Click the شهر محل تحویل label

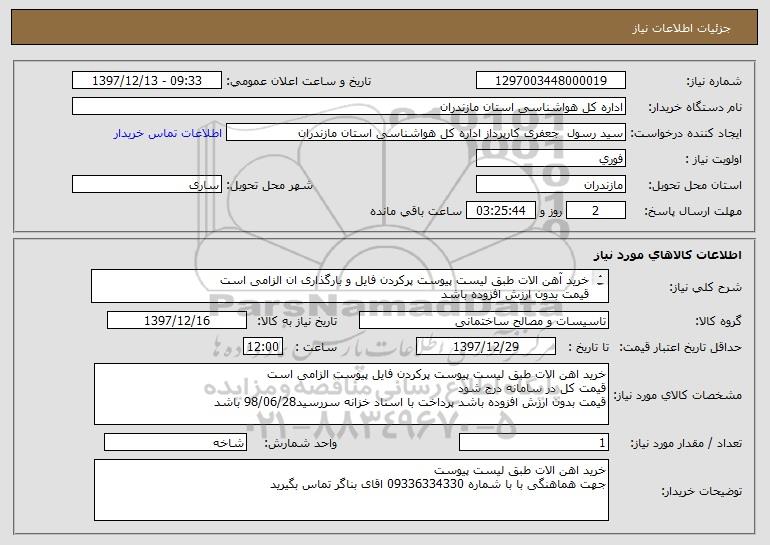[x=269, y=186]
